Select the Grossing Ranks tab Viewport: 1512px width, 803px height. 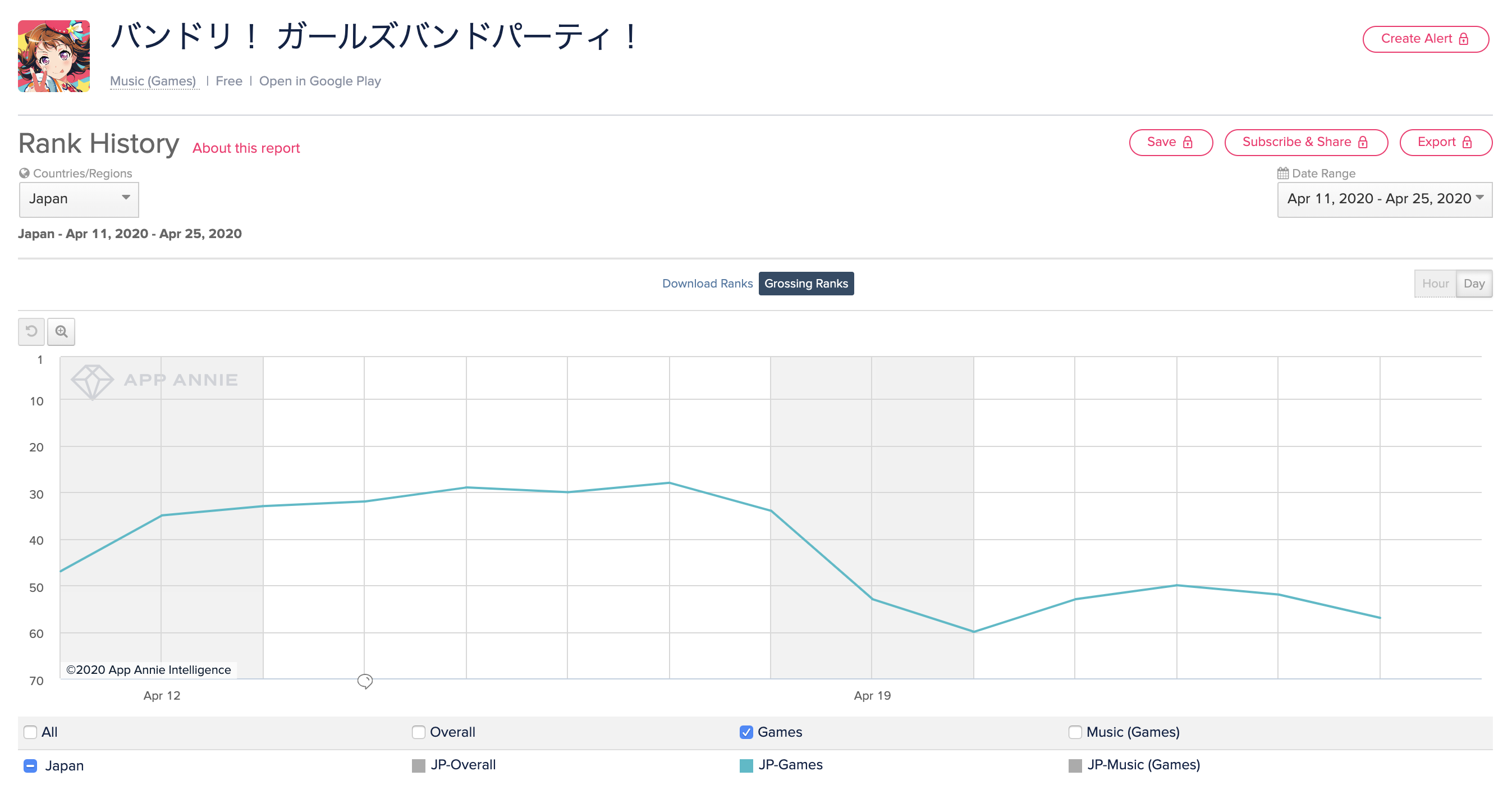click(x=806, y=284)
